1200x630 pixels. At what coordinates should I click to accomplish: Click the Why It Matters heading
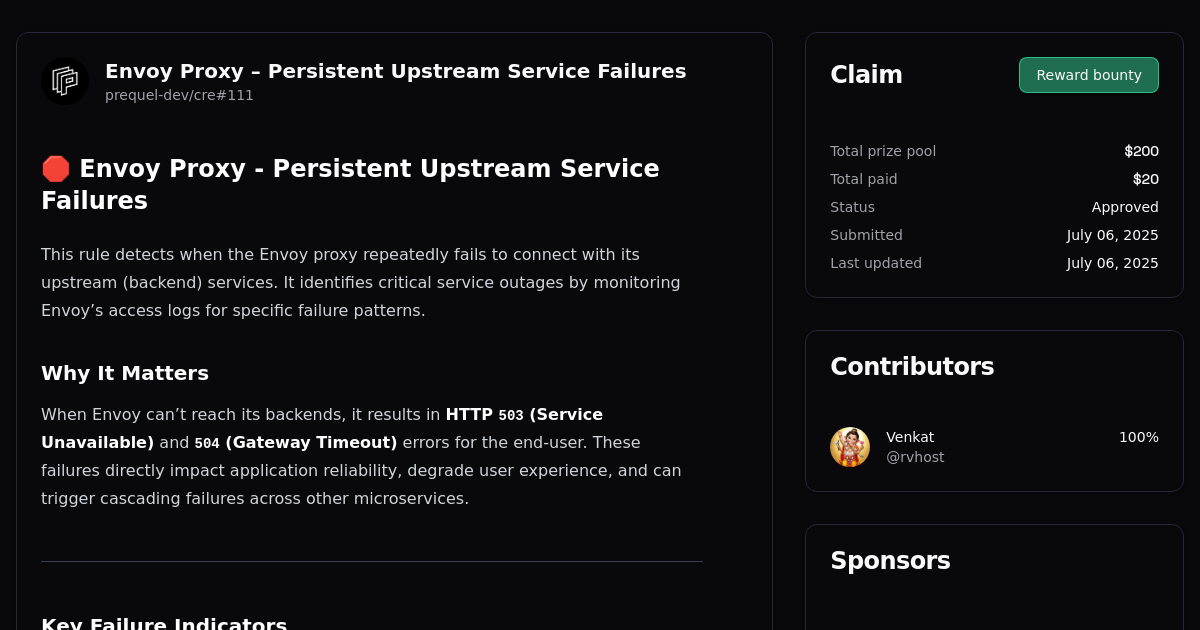point(125,373)
